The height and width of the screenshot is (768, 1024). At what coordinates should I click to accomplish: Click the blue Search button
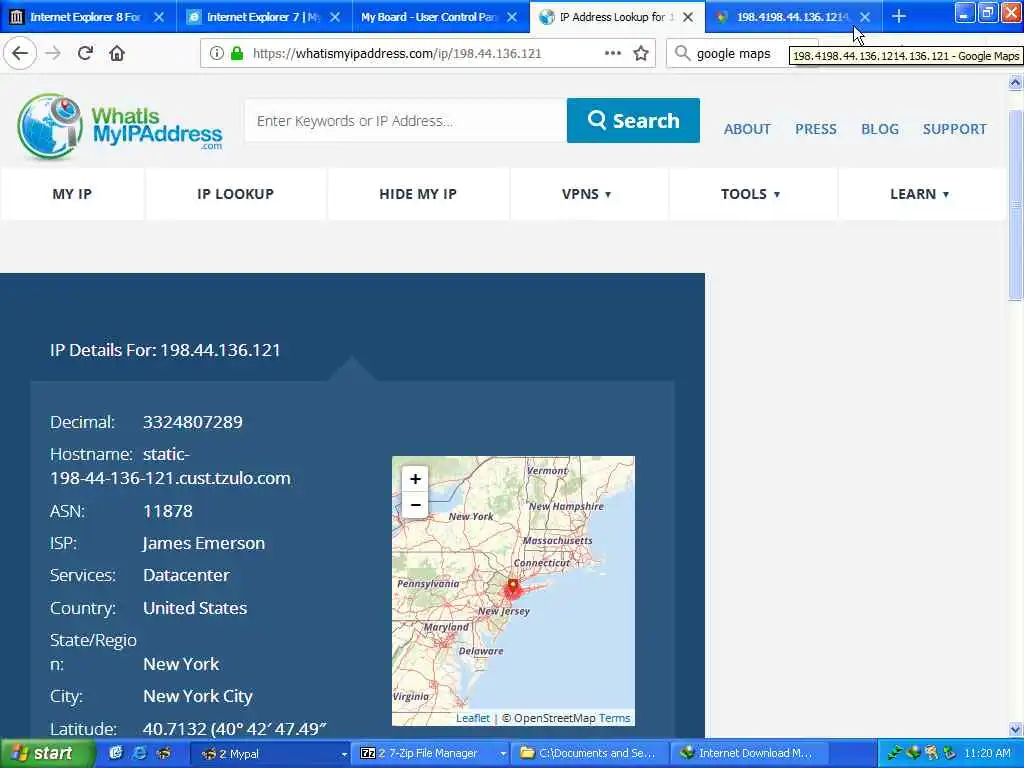coord(633,120)
